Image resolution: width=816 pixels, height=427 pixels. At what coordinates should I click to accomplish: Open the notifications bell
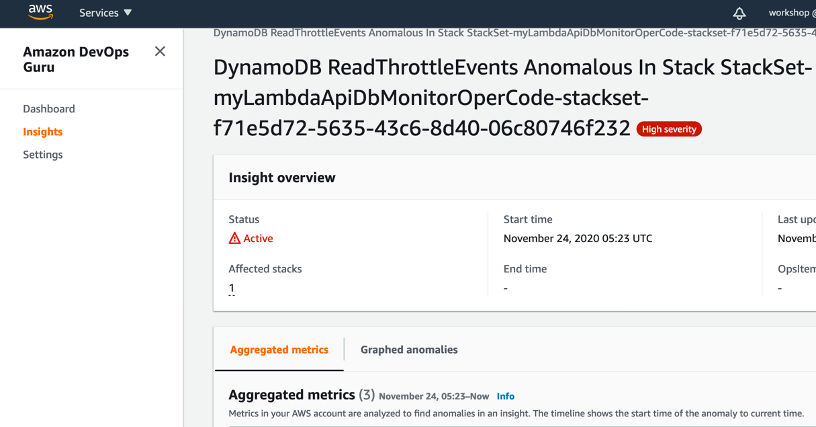click(740, 13)
